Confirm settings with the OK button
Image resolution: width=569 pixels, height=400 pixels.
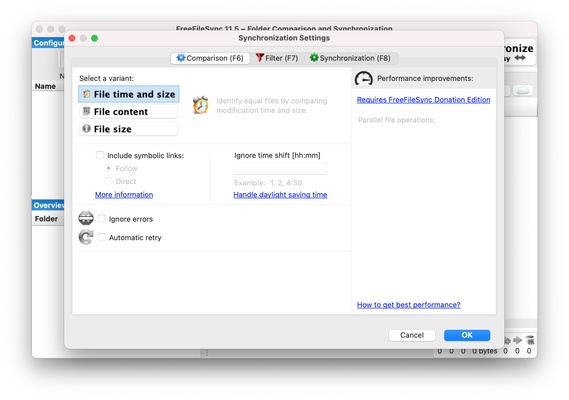point(467,335)
